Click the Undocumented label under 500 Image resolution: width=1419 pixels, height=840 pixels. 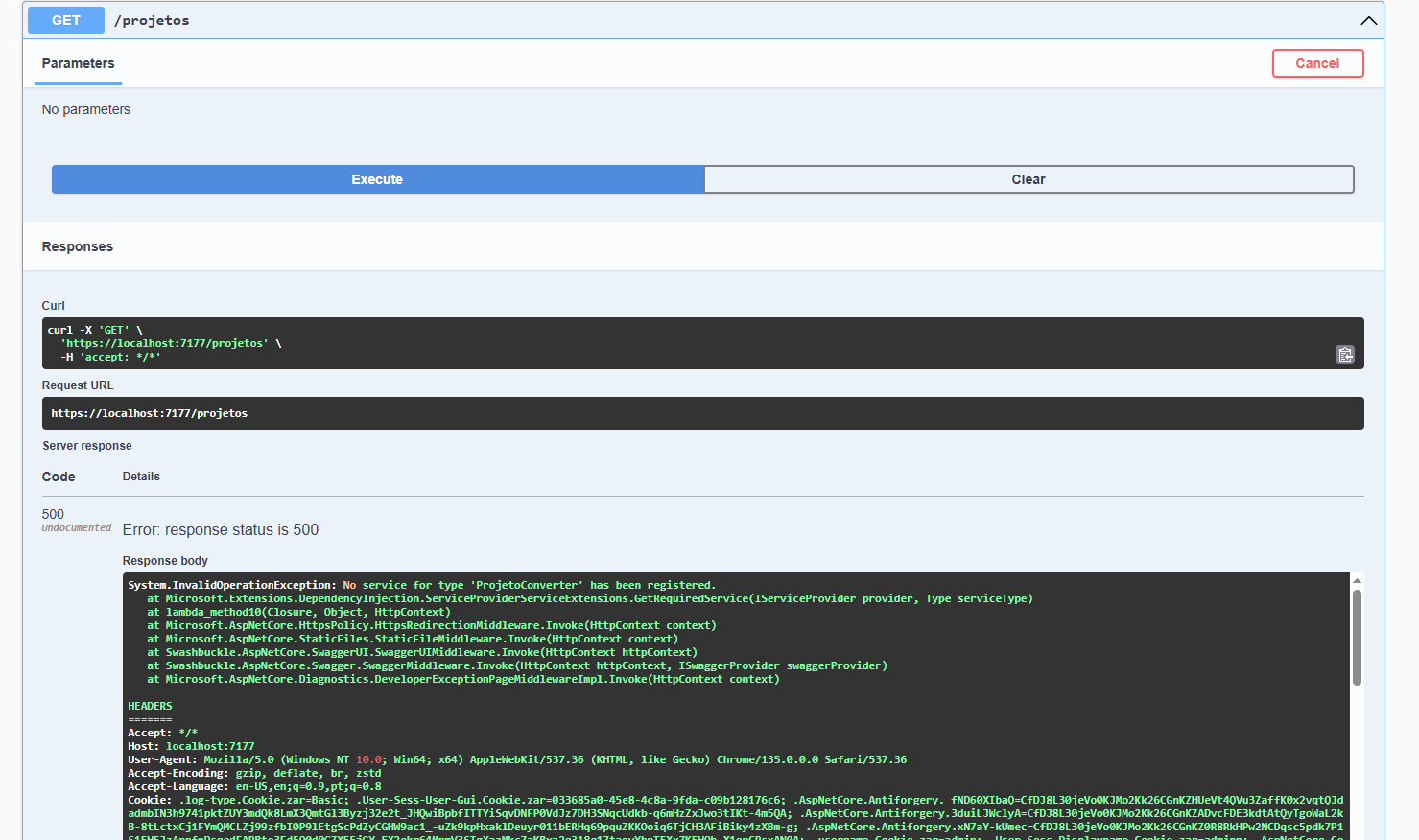pyautogui.click(x=77, y=528)
